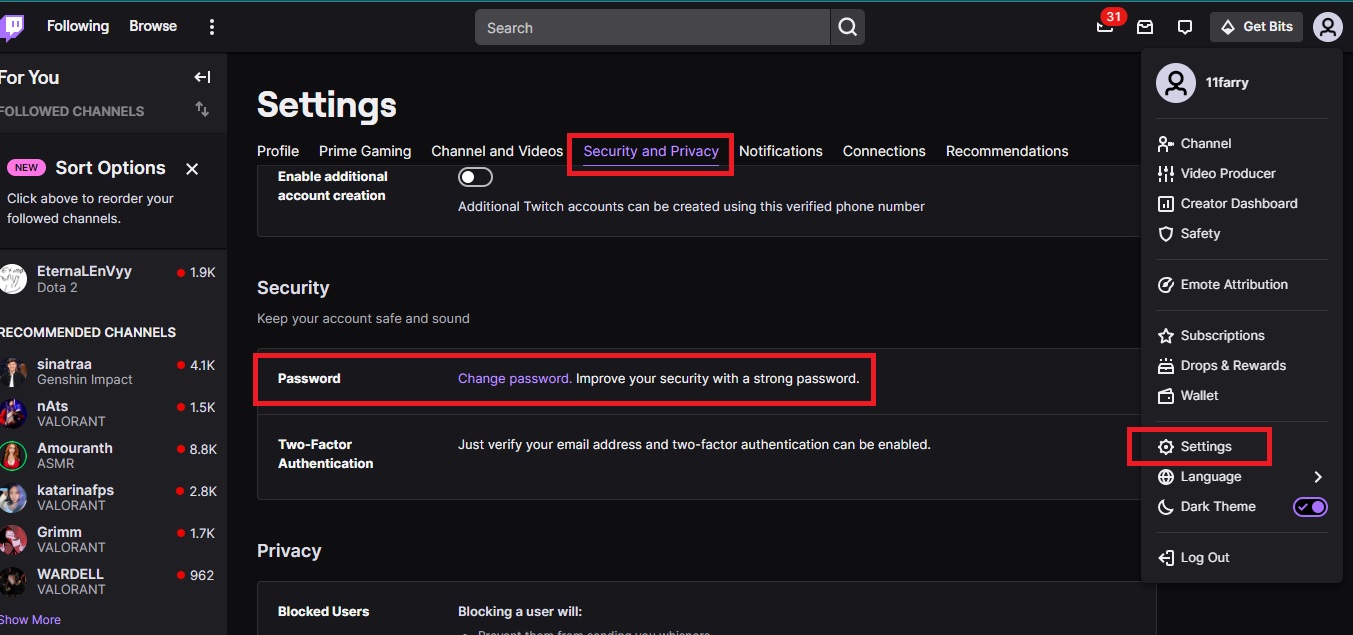Collapse the For You sidebar
Image resolution: width=1353 pixels, height=635 pixels.
point(202,77)
